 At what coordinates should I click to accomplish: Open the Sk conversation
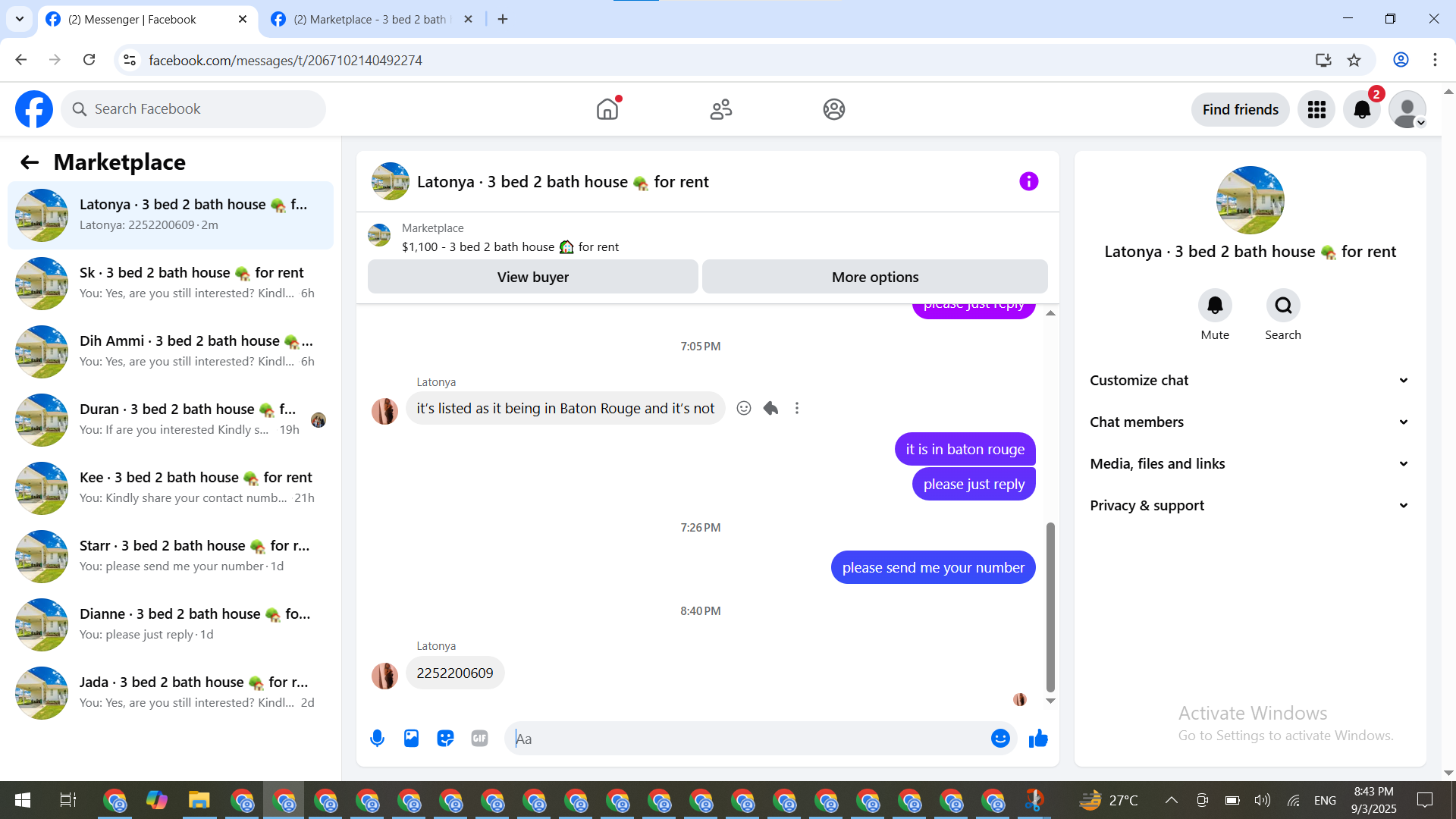171,284
